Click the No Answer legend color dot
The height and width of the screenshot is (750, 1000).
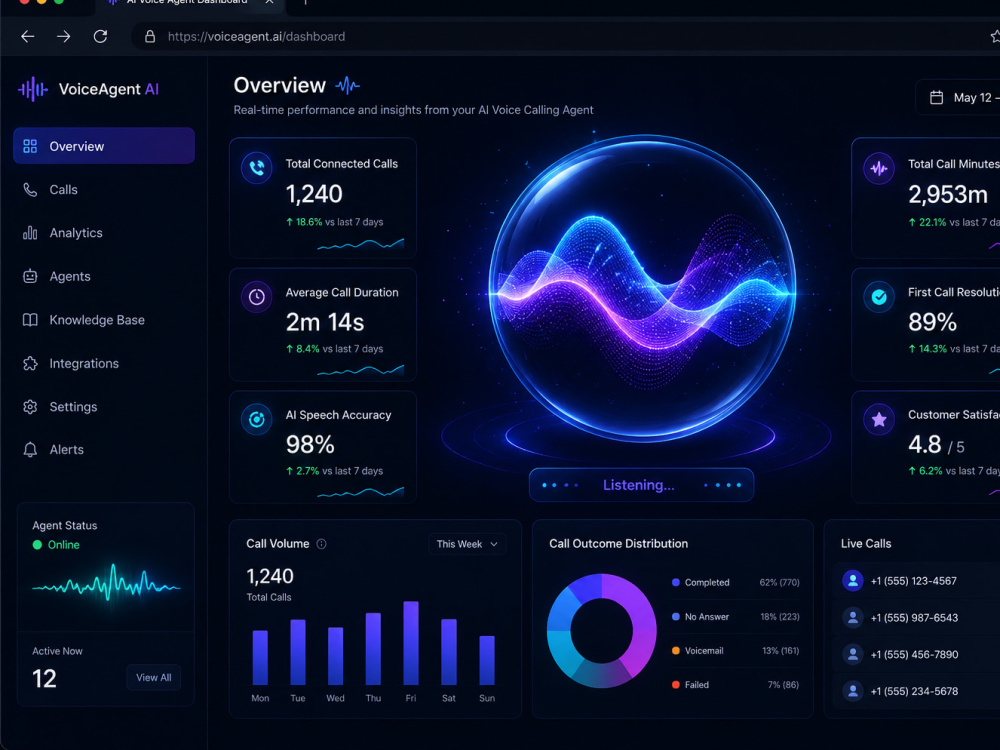[676, 617]
